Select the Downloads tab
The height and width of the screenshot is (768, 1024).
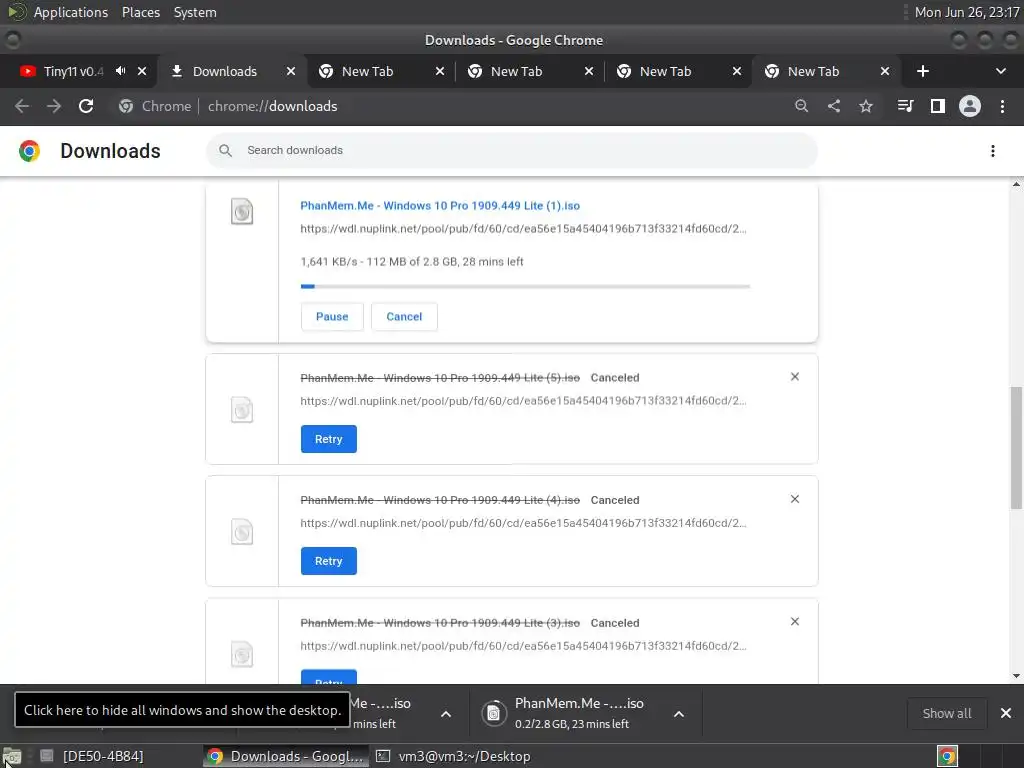(225, 71)
